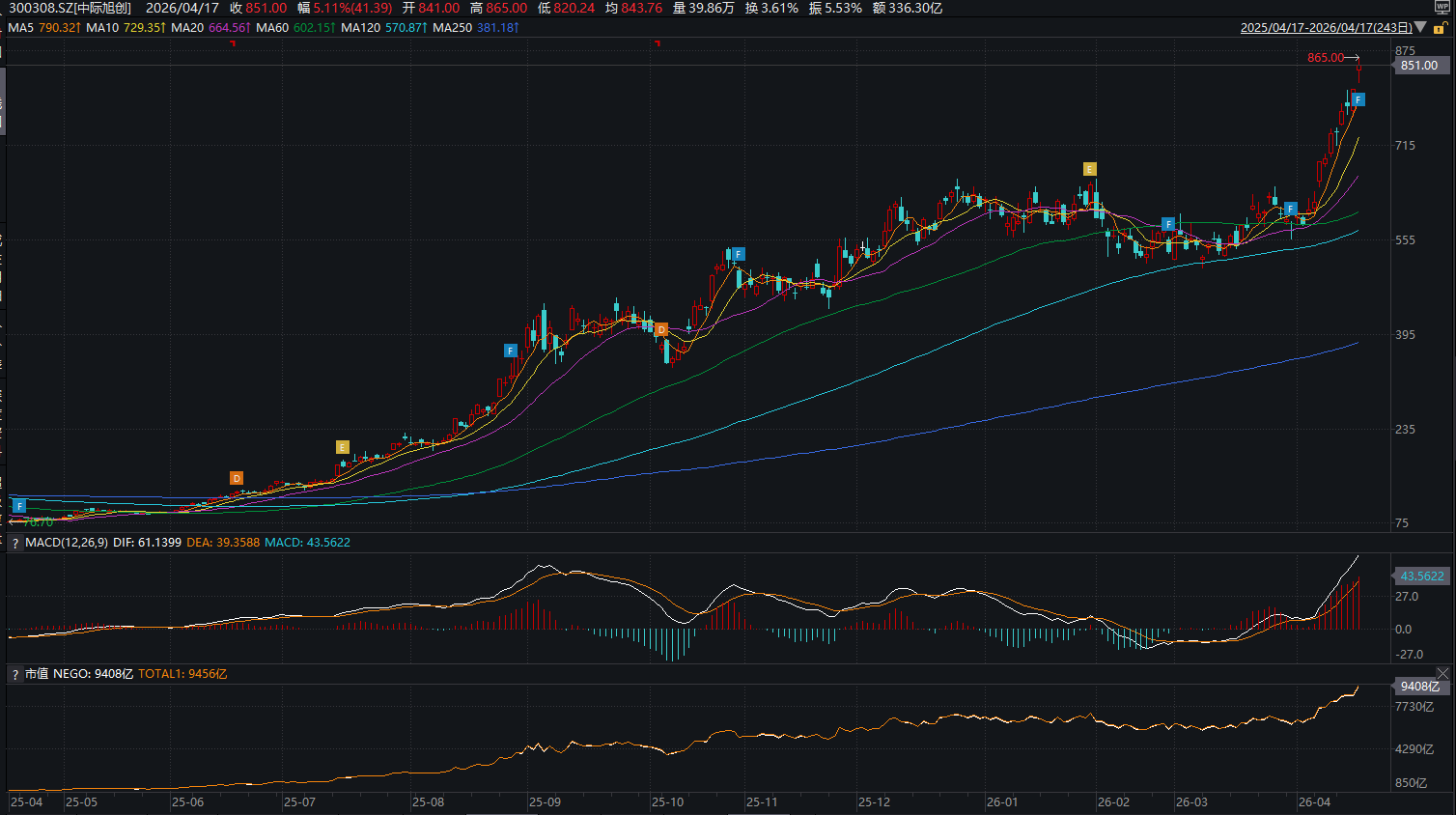The height and width of the screenshot is (815, 1456).
Task: Click the 市值 indicator name label
Action: 37,674
